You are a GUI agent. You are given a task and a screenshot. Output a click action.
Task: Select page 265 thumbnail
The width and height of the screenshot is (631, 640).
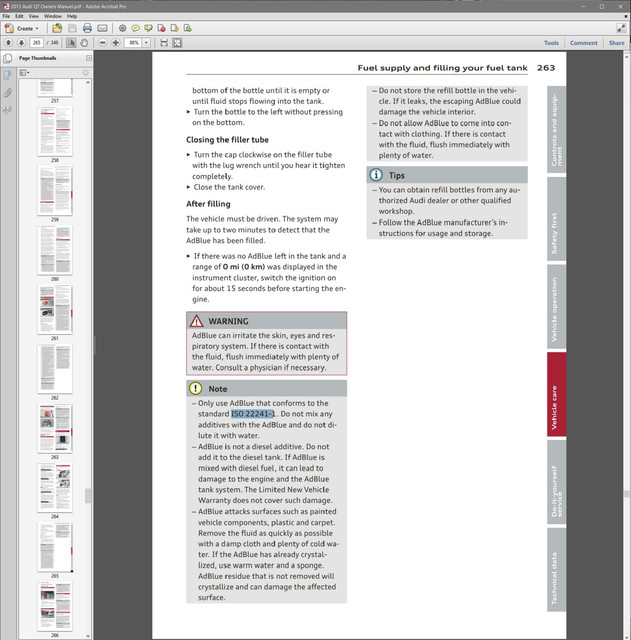point(55,547)
